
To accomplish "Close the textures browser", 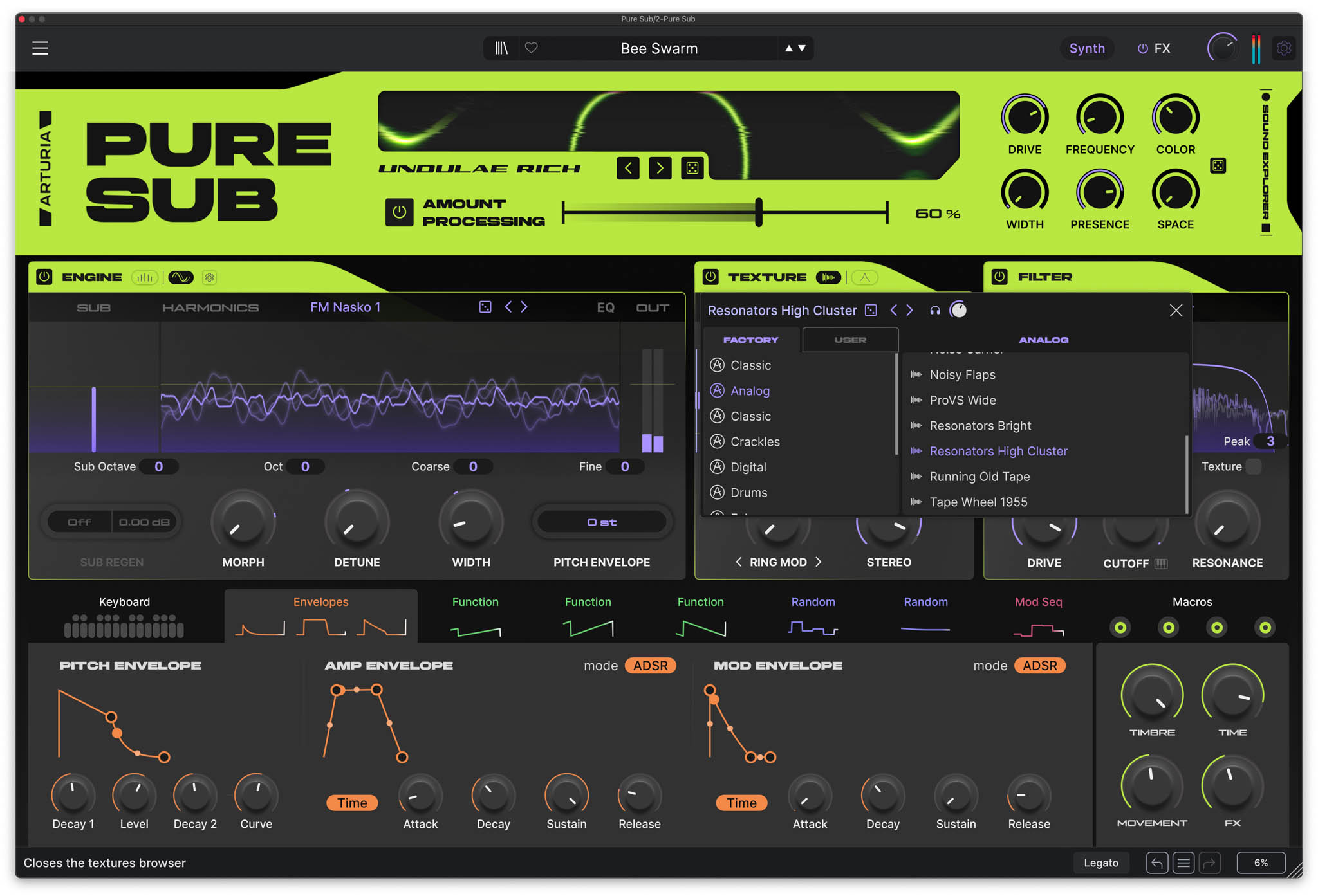I will coord(1176,310).
